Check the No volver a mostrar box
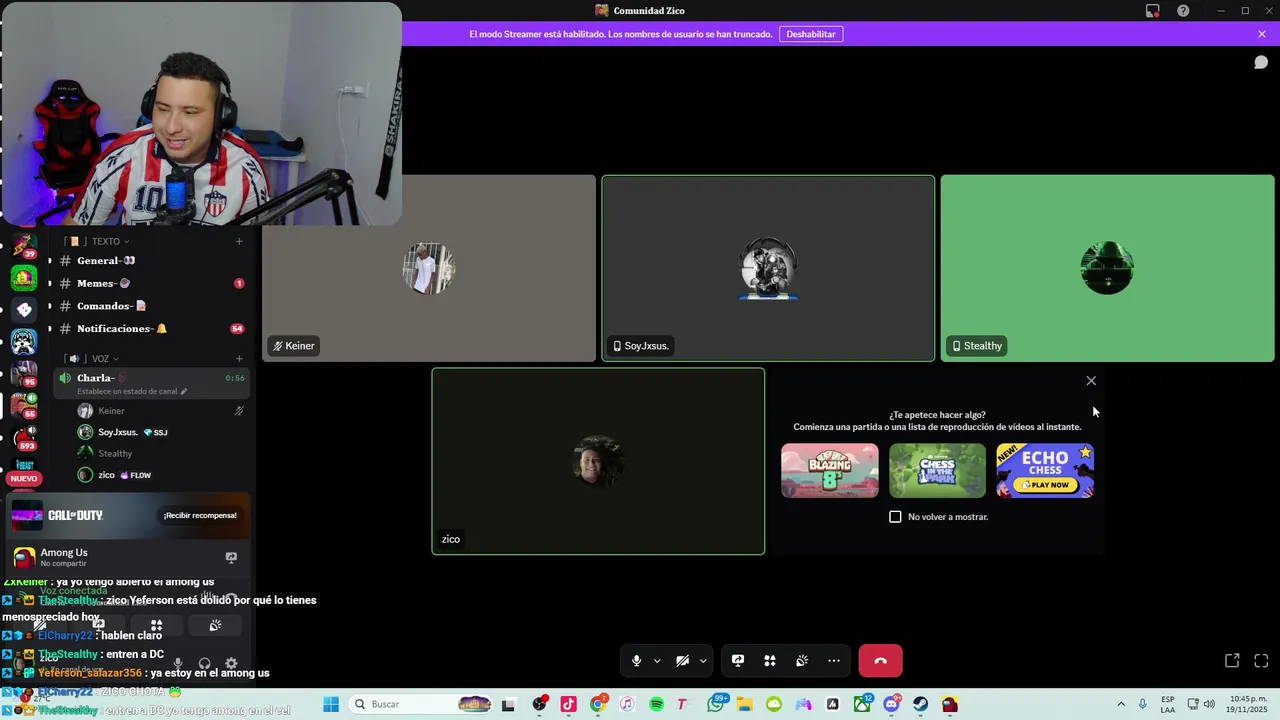This screenshot has width=1280, height=720. (895, 517)
